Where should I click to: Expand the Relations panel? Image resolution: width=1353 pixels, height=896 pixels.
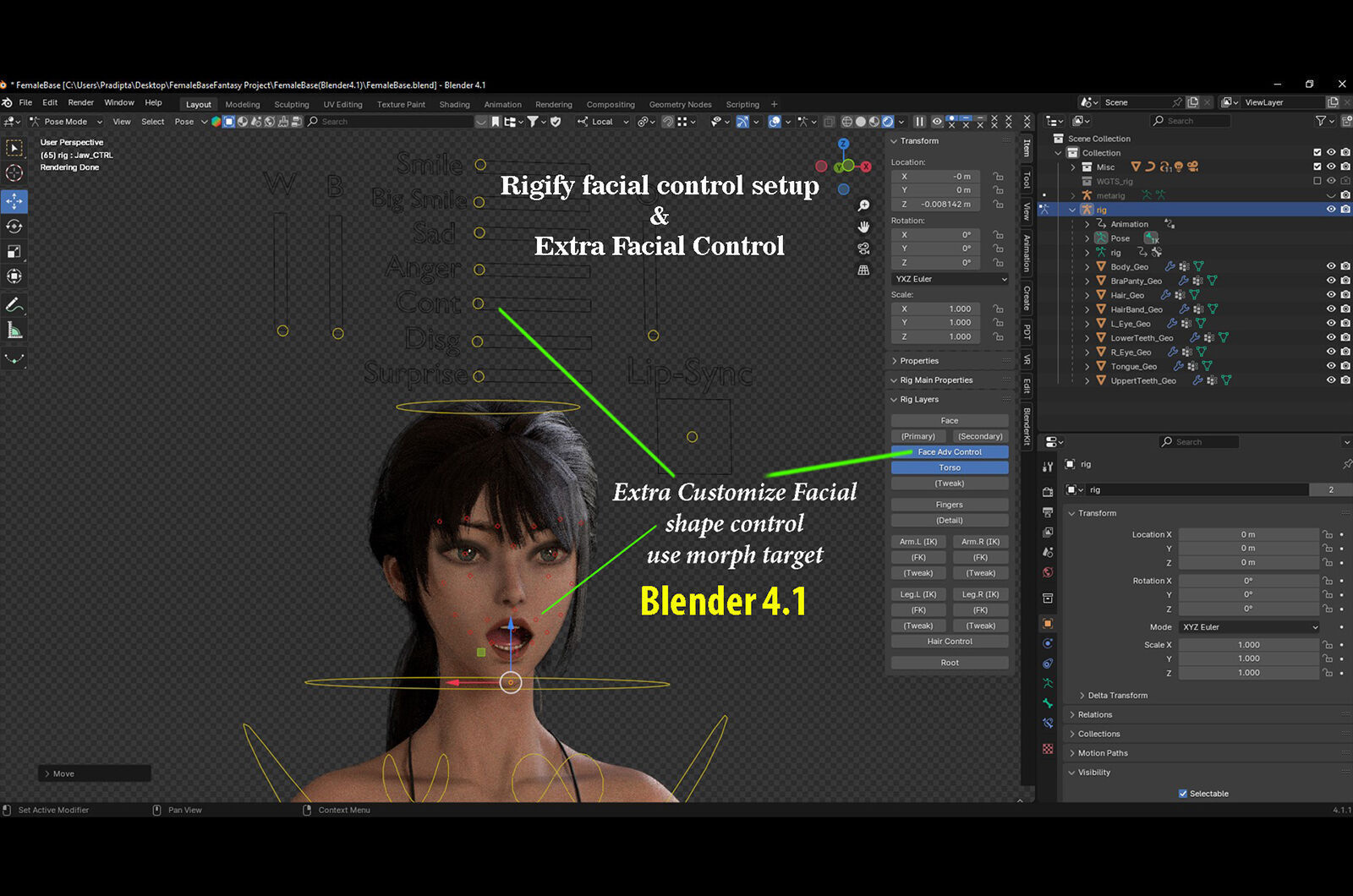[1094, 715]
